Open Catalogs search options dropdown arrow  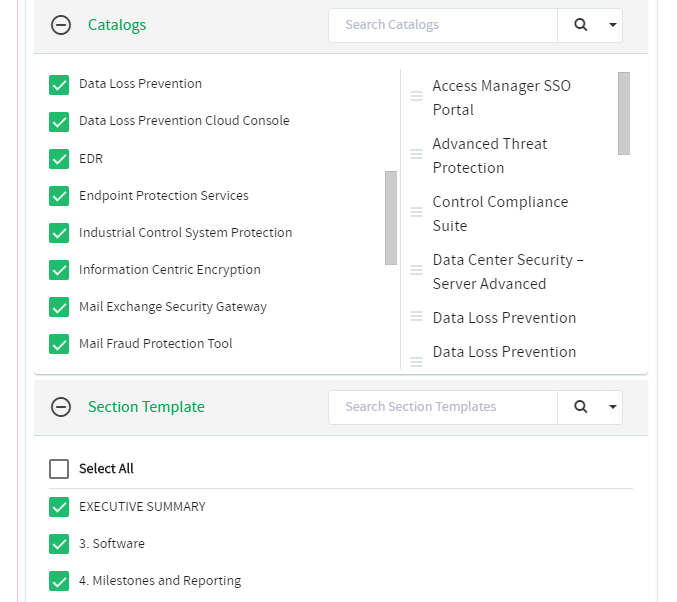click(613, 25)
